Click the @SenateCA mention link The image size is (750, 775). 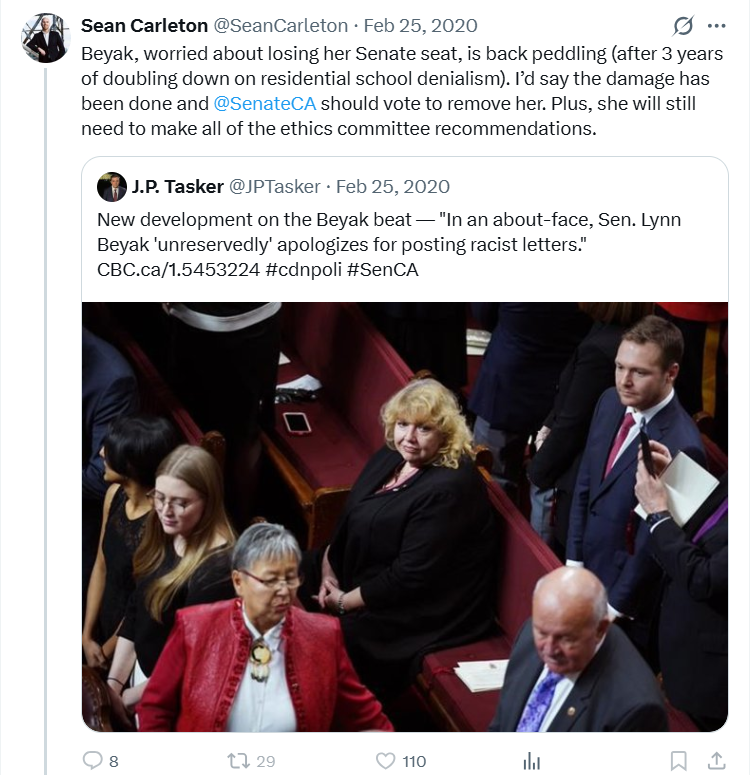pyautogui.click(x=251, y=103)
